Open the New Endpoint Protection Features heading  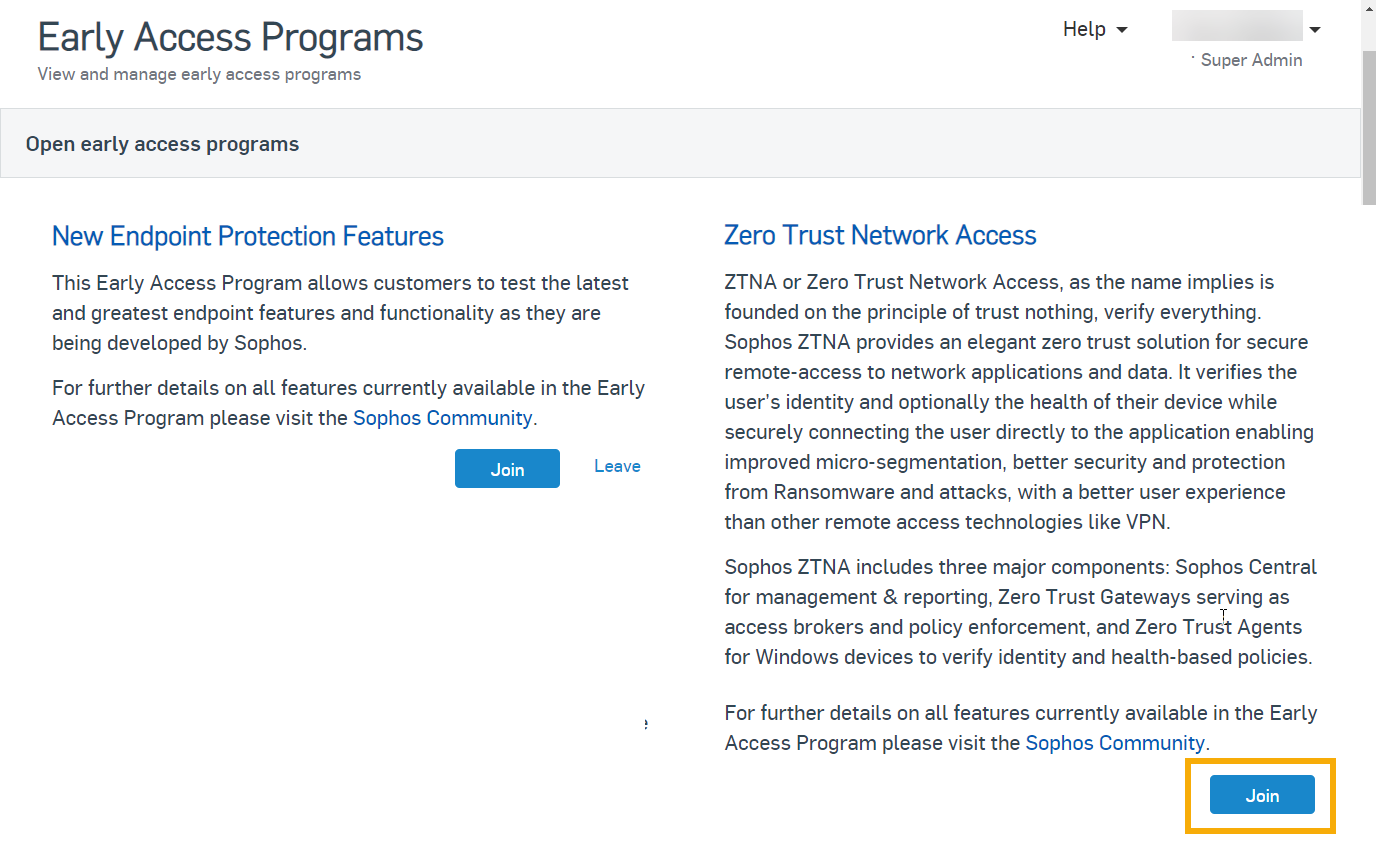tap(248, 236)
